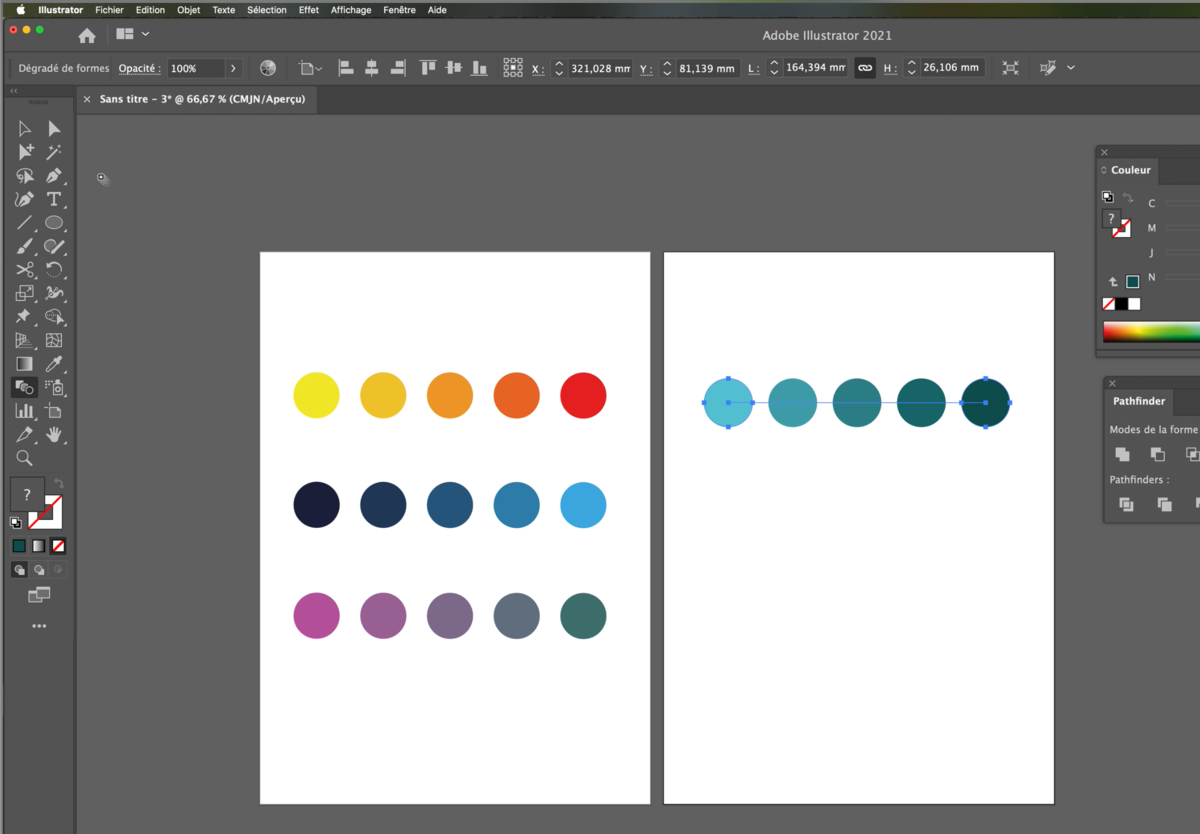Open the Apple menu
This screenshot has height=834, width=1200.
pos(20,10)
